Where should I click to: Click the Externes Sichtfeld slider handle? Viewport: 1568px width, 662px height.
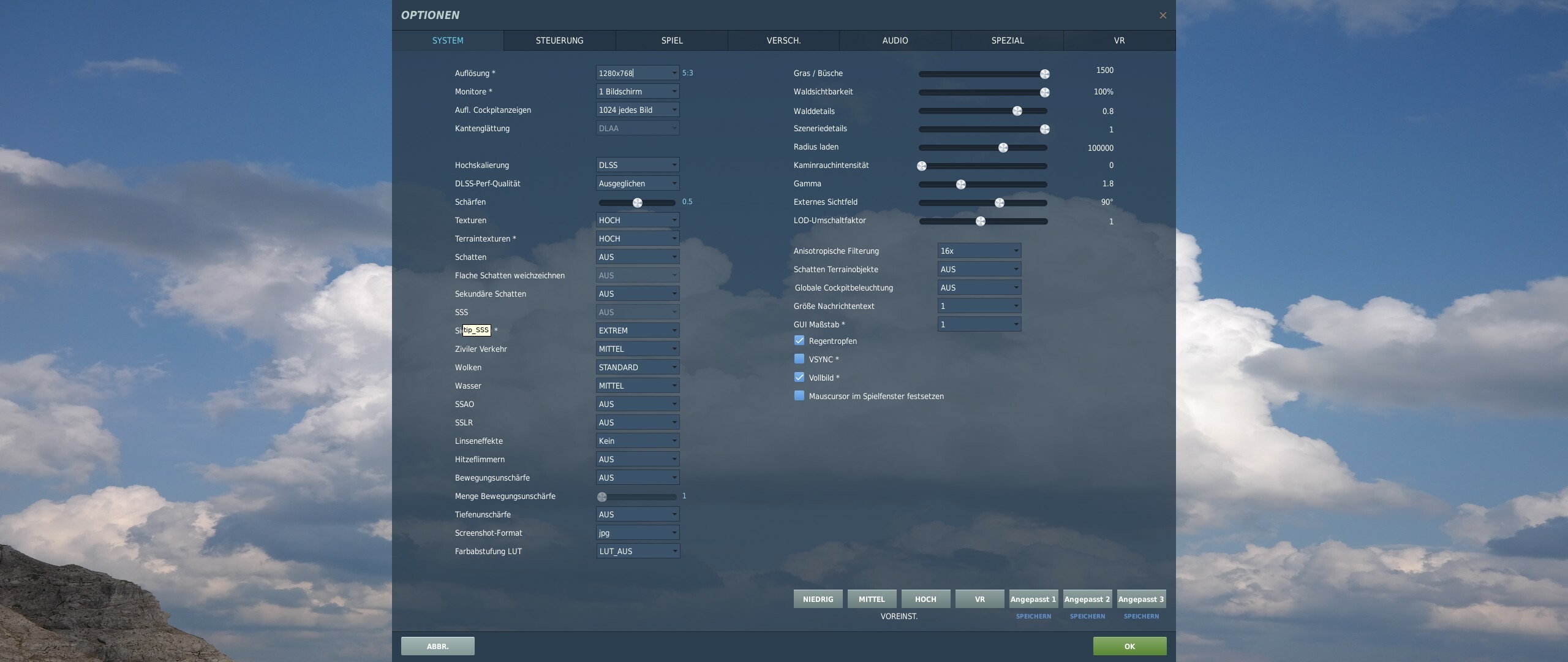coord(1000,203)
